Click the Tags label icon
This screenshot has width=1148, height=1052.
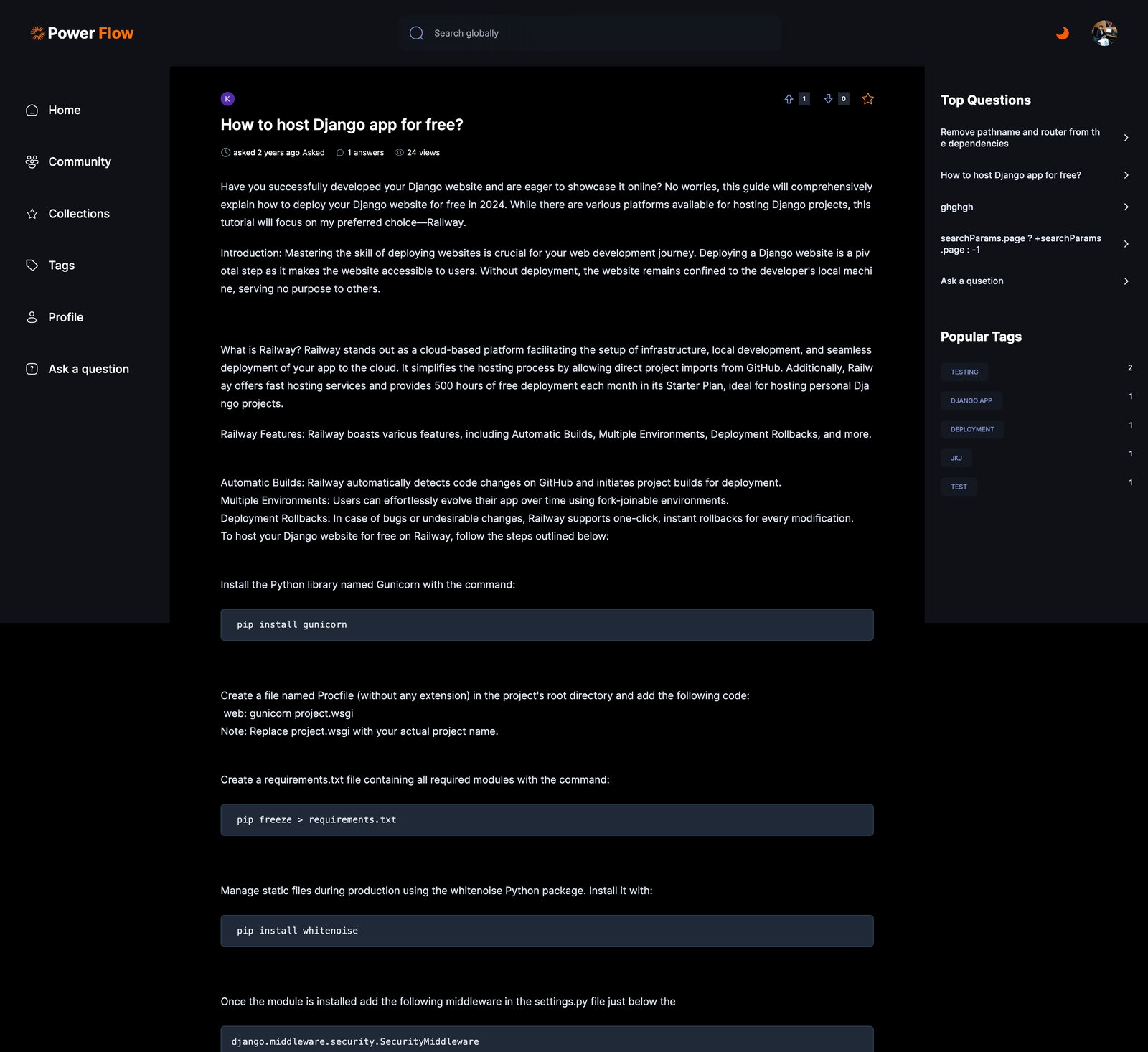coord(32,266)
